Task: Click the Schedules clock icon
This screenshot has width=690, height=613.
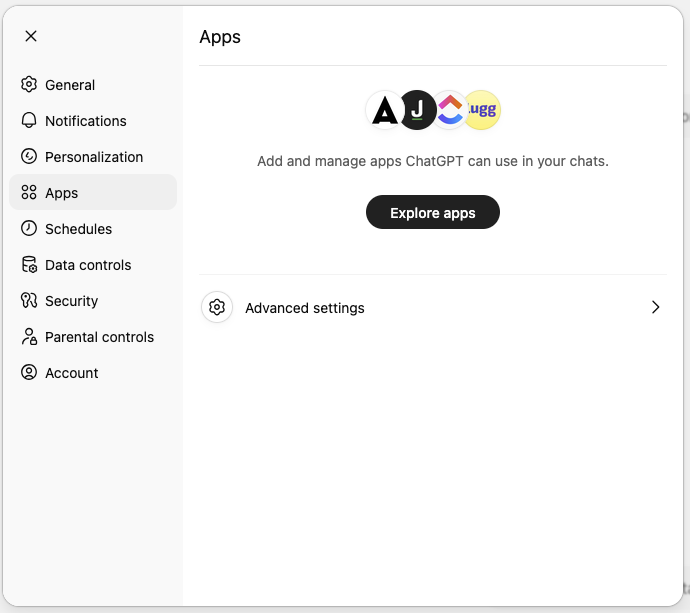Action: coord(29,228)
